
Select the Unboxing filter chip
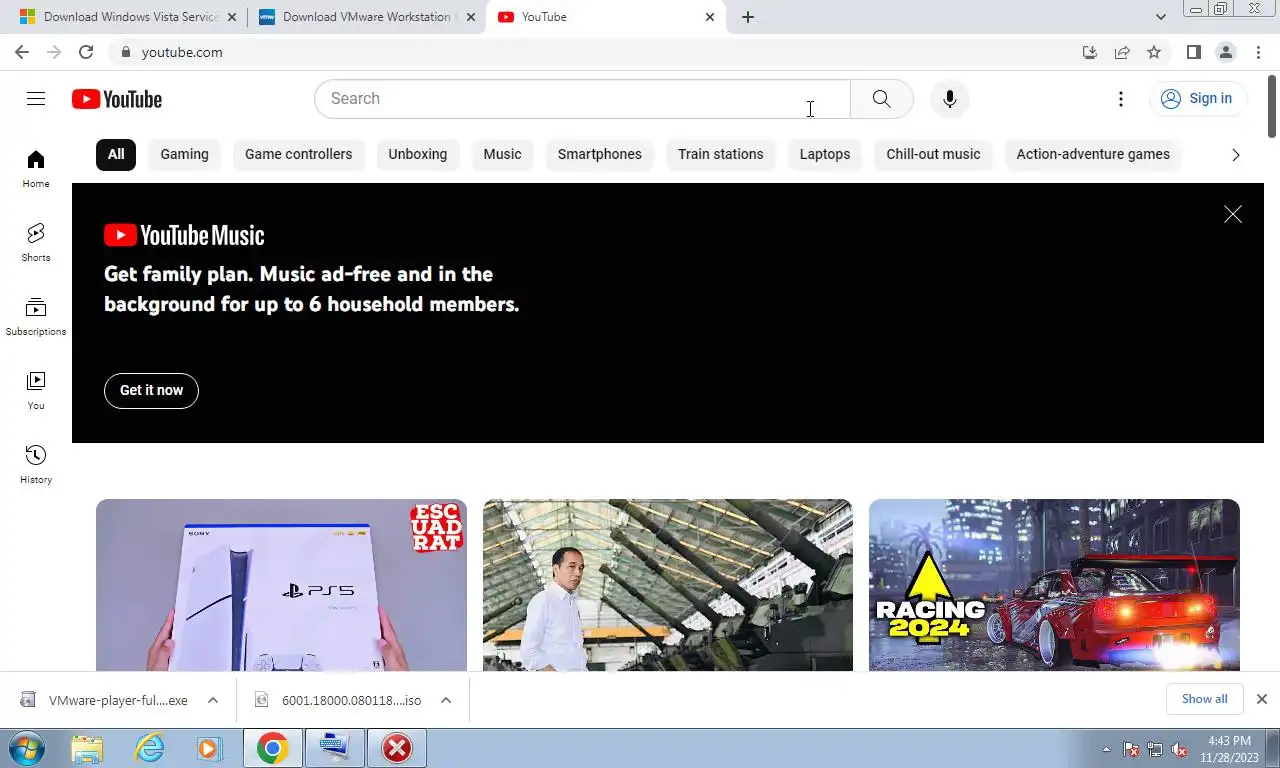tap(418, 154)
